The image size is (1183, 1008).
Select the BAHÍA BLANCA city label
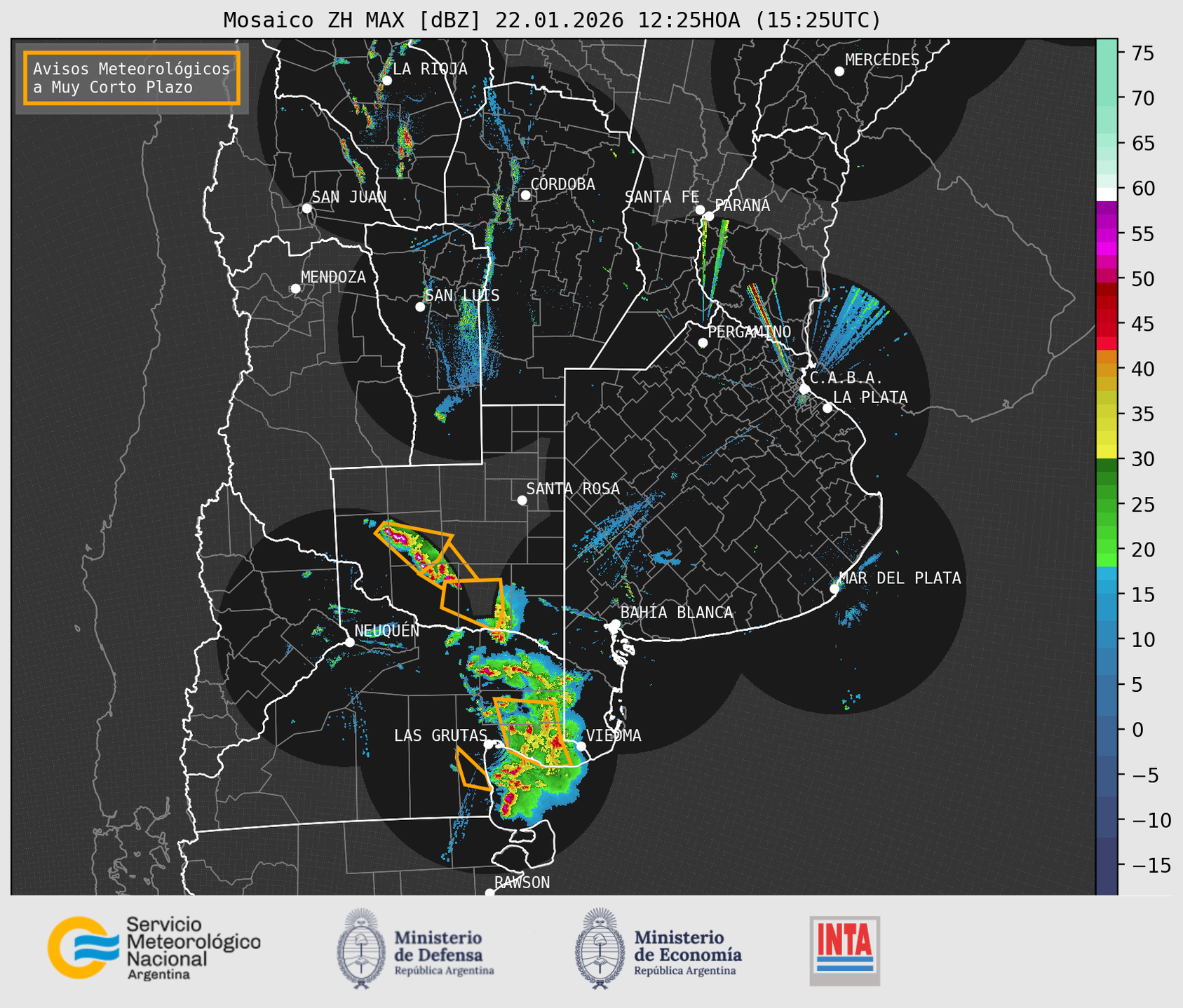(x=677, y=613)
